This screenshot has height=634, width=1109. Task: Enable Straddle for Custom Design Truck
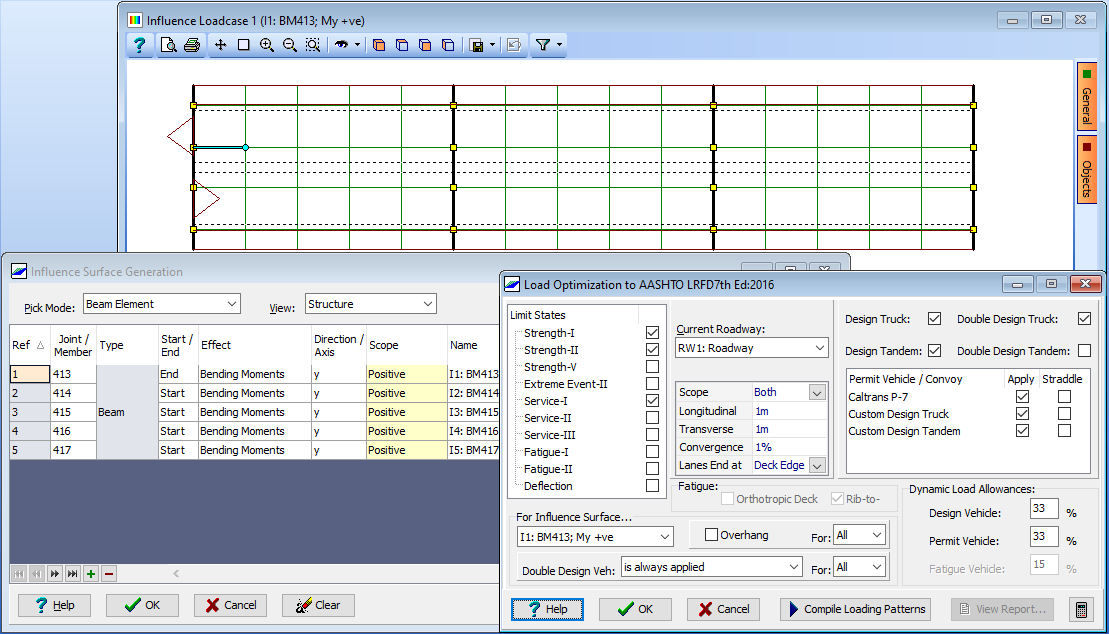click(x=1064, y=413)
